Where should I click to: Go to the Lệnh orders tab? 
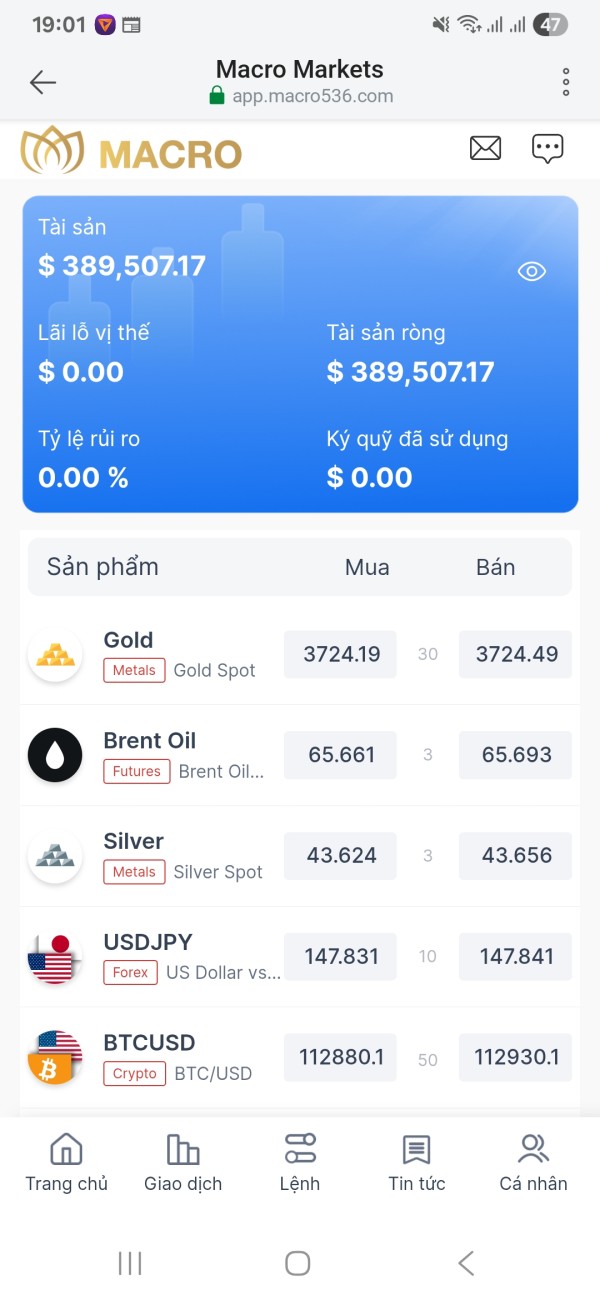coord(300,1162)
